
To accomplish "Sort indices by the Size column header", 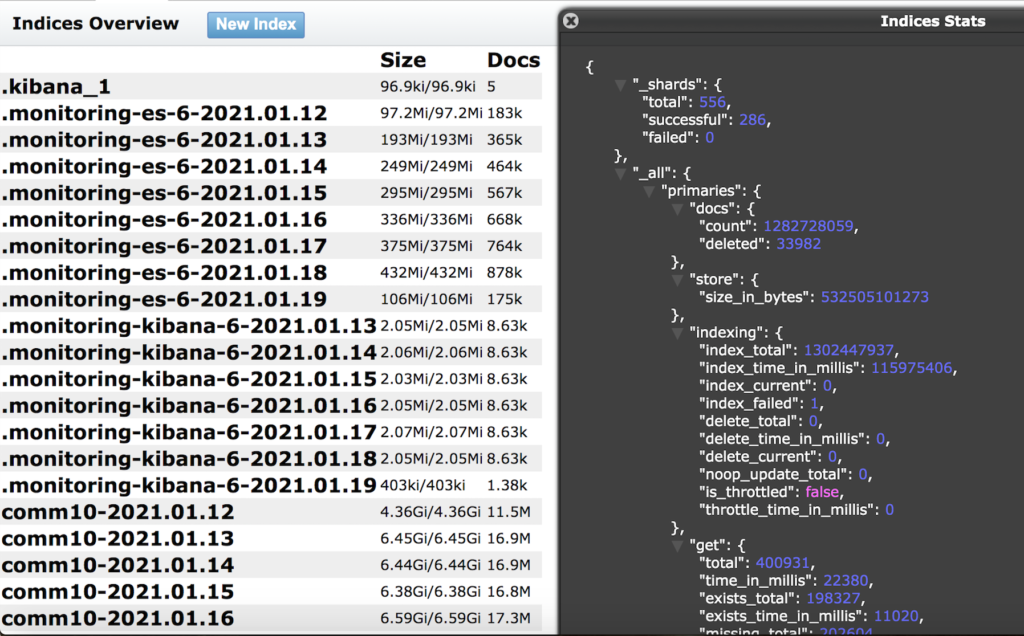I will click(403, 60).
